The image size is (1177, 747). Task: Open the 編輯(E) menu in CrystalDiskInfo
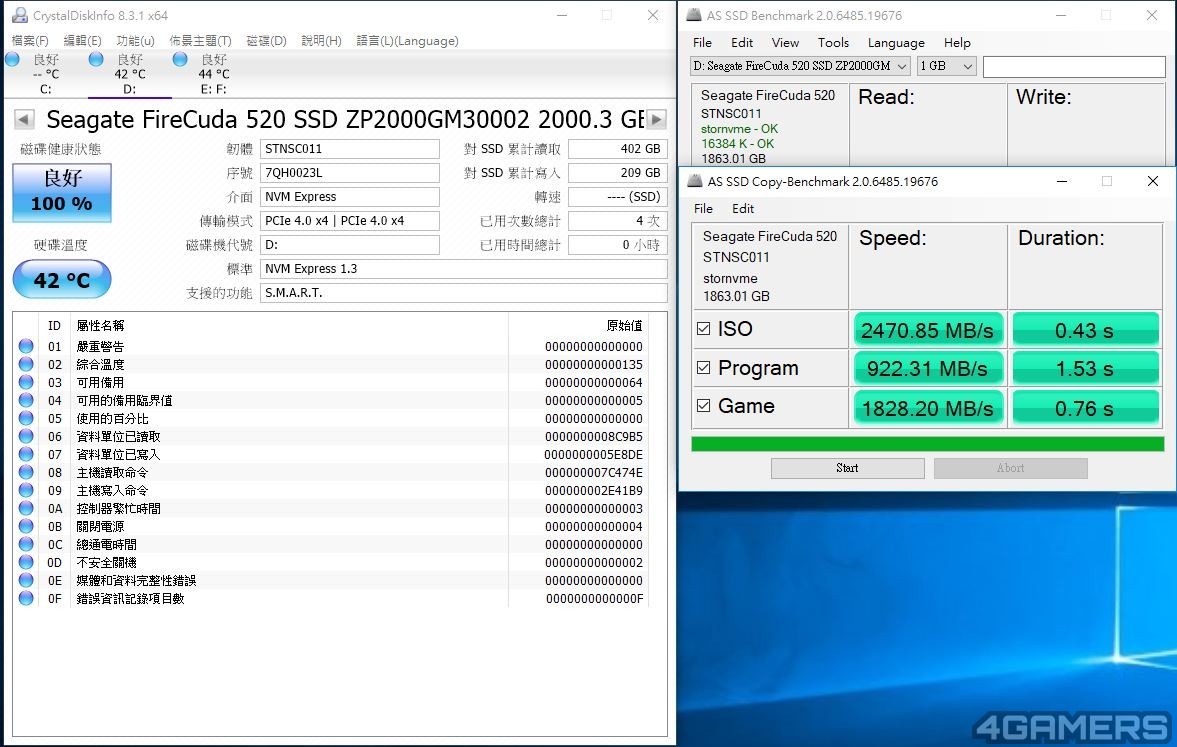pos(82,41)
